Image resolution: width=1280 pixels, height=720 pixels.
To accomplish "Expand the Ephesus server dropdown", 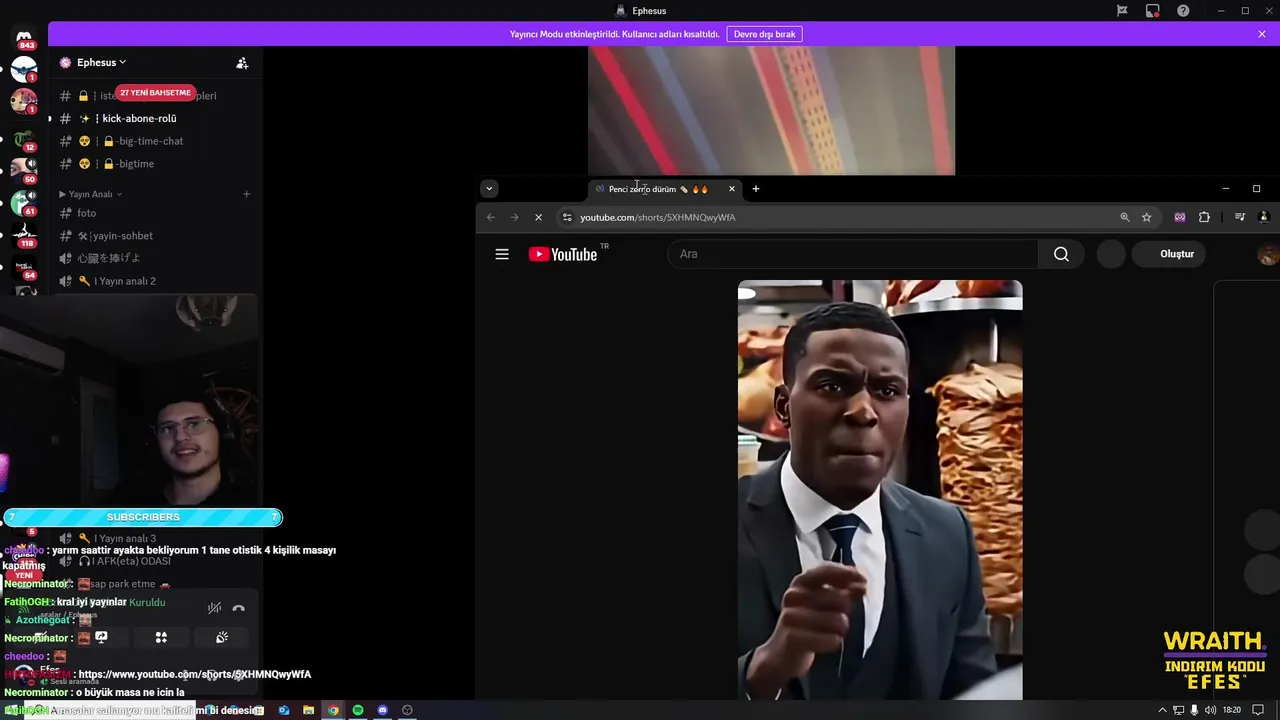I will [101, 62].
